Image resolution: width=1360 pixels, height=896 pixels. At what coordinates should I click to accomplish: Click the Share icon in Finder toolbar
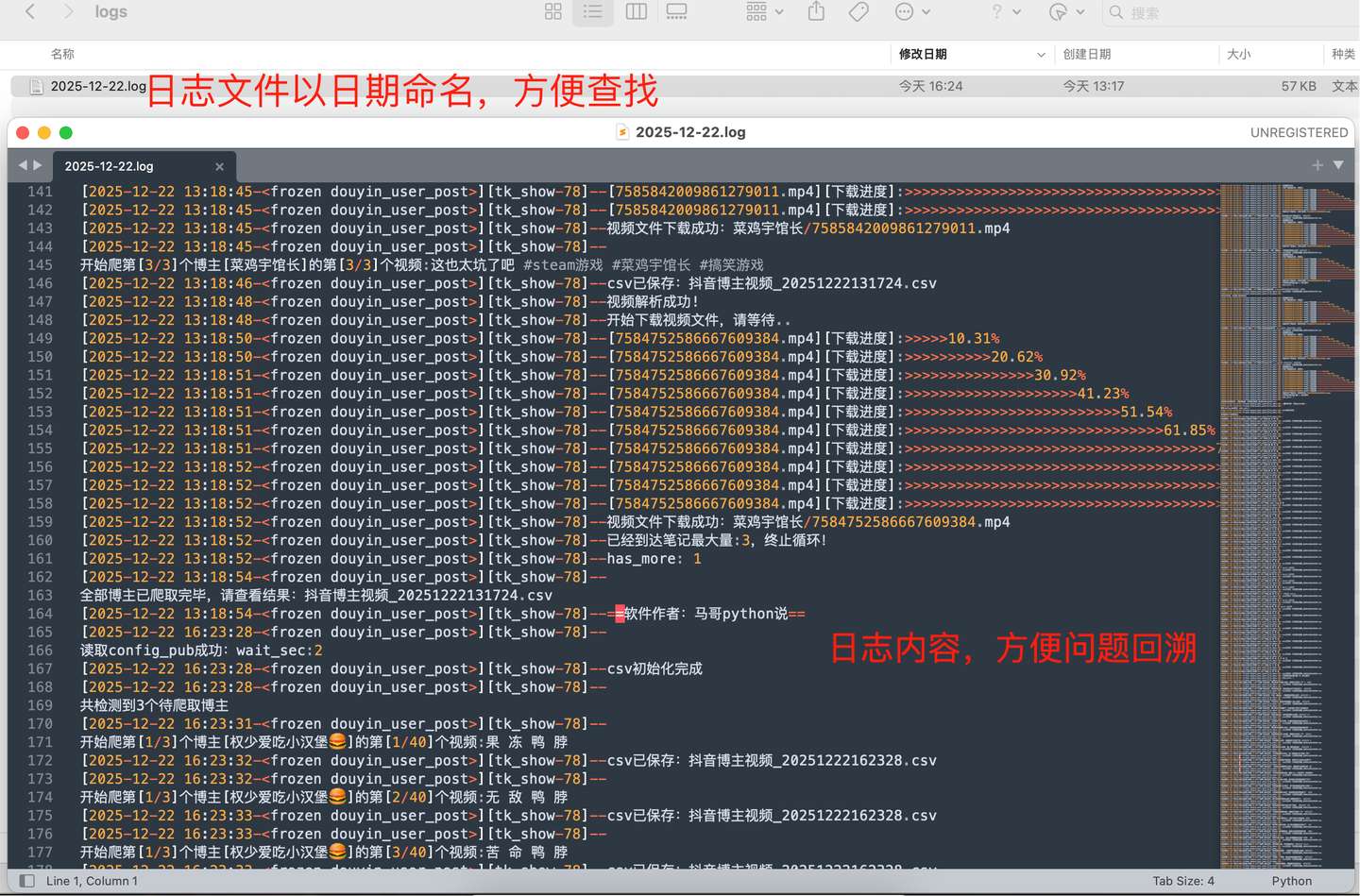pyautogui.click(x=816, y=12)
